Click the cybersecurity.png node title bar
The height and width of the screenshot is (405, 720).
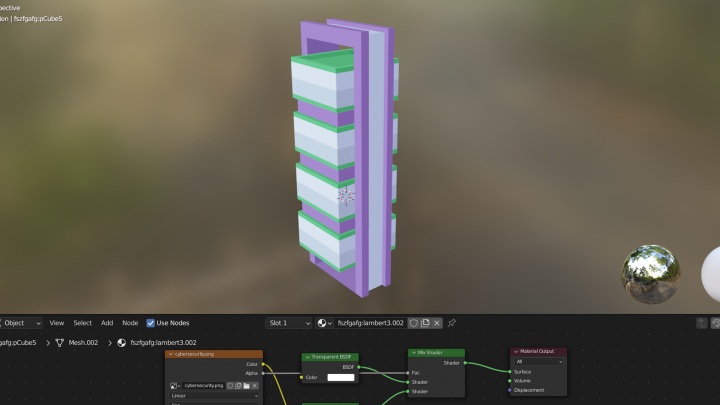pos(214,354)
